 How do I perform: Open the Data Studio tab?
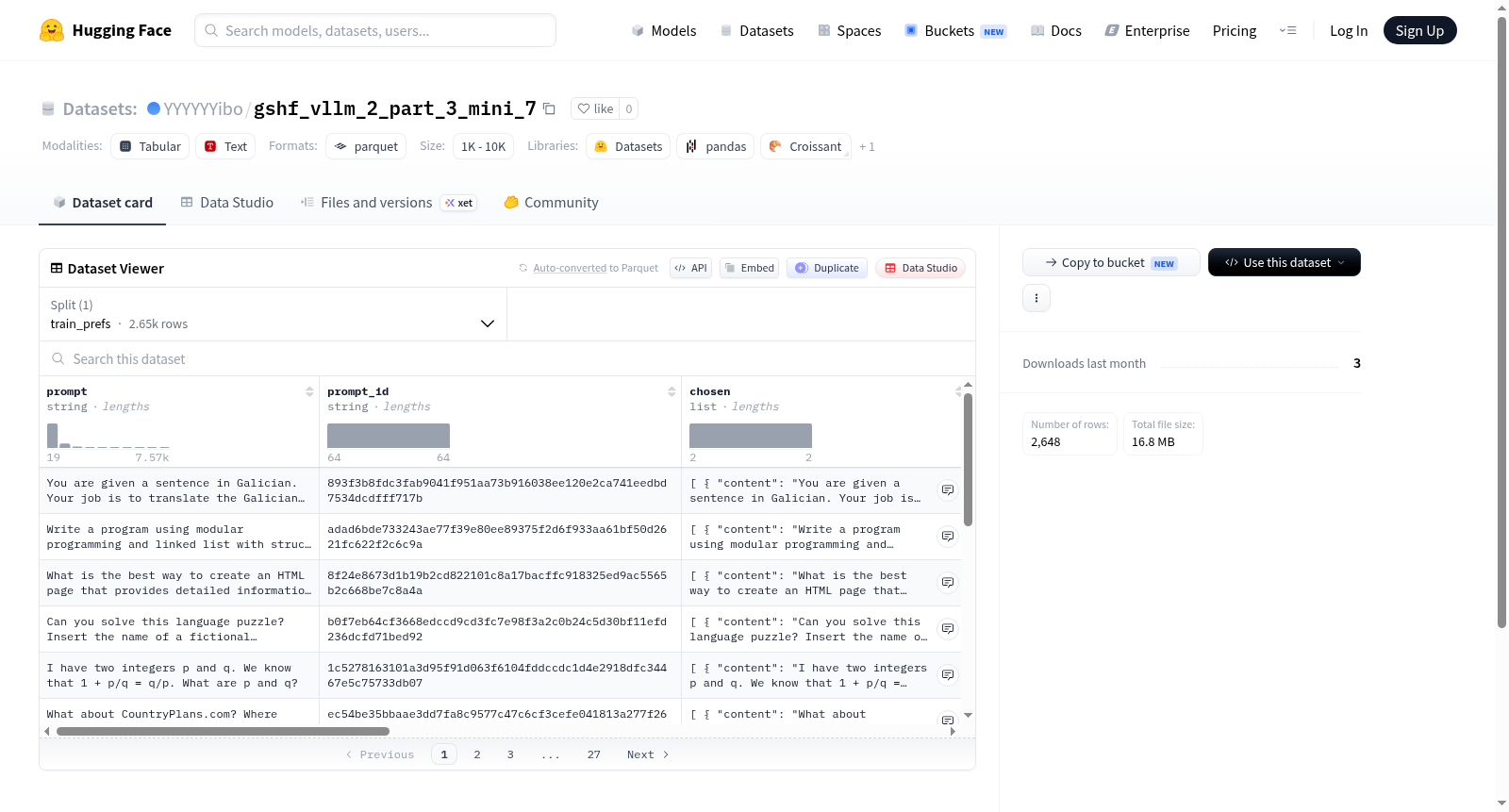pyautogui.click(x=227, y=203)
